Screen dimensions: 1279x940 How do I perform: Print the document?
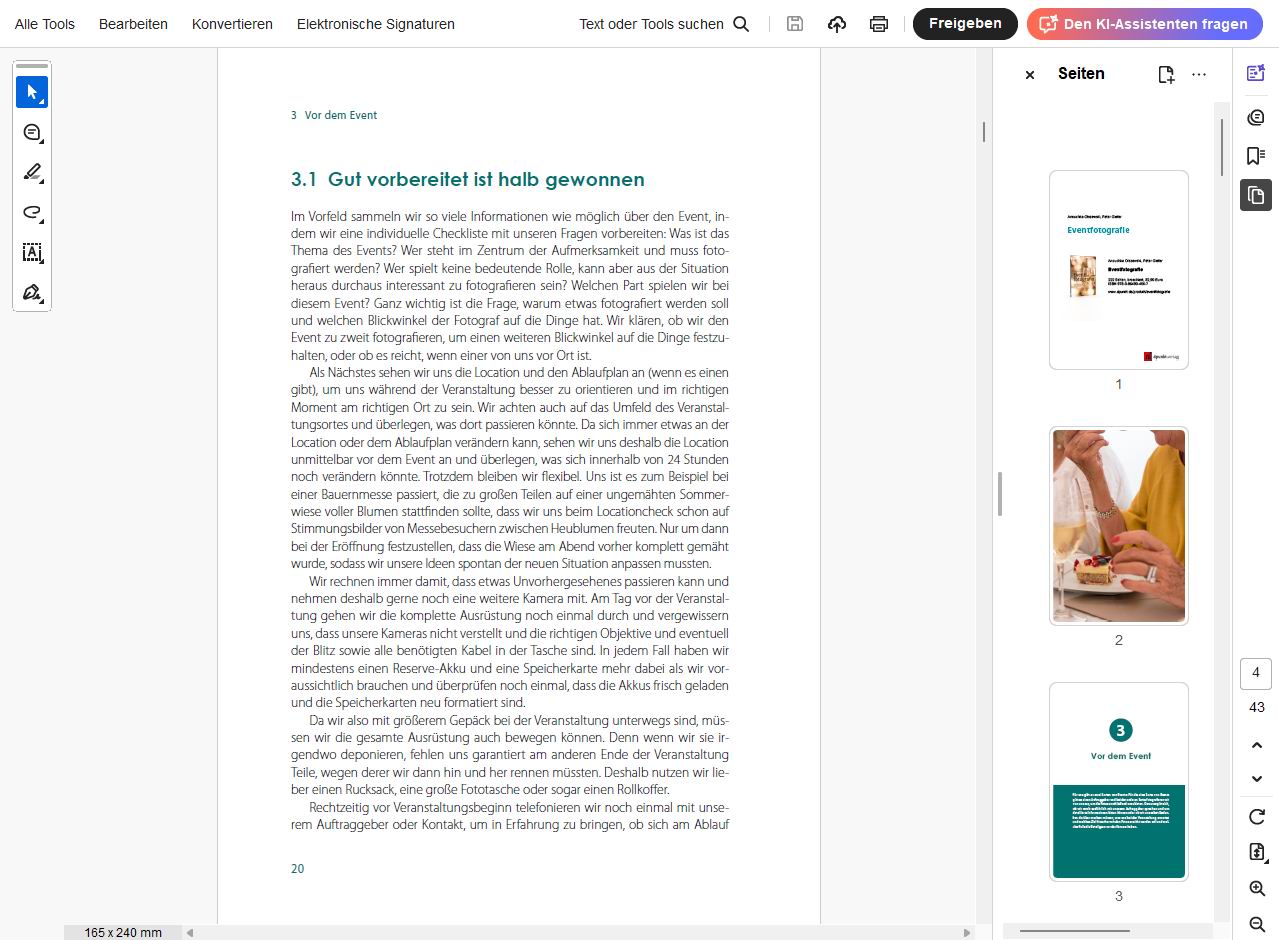point(879,24)
